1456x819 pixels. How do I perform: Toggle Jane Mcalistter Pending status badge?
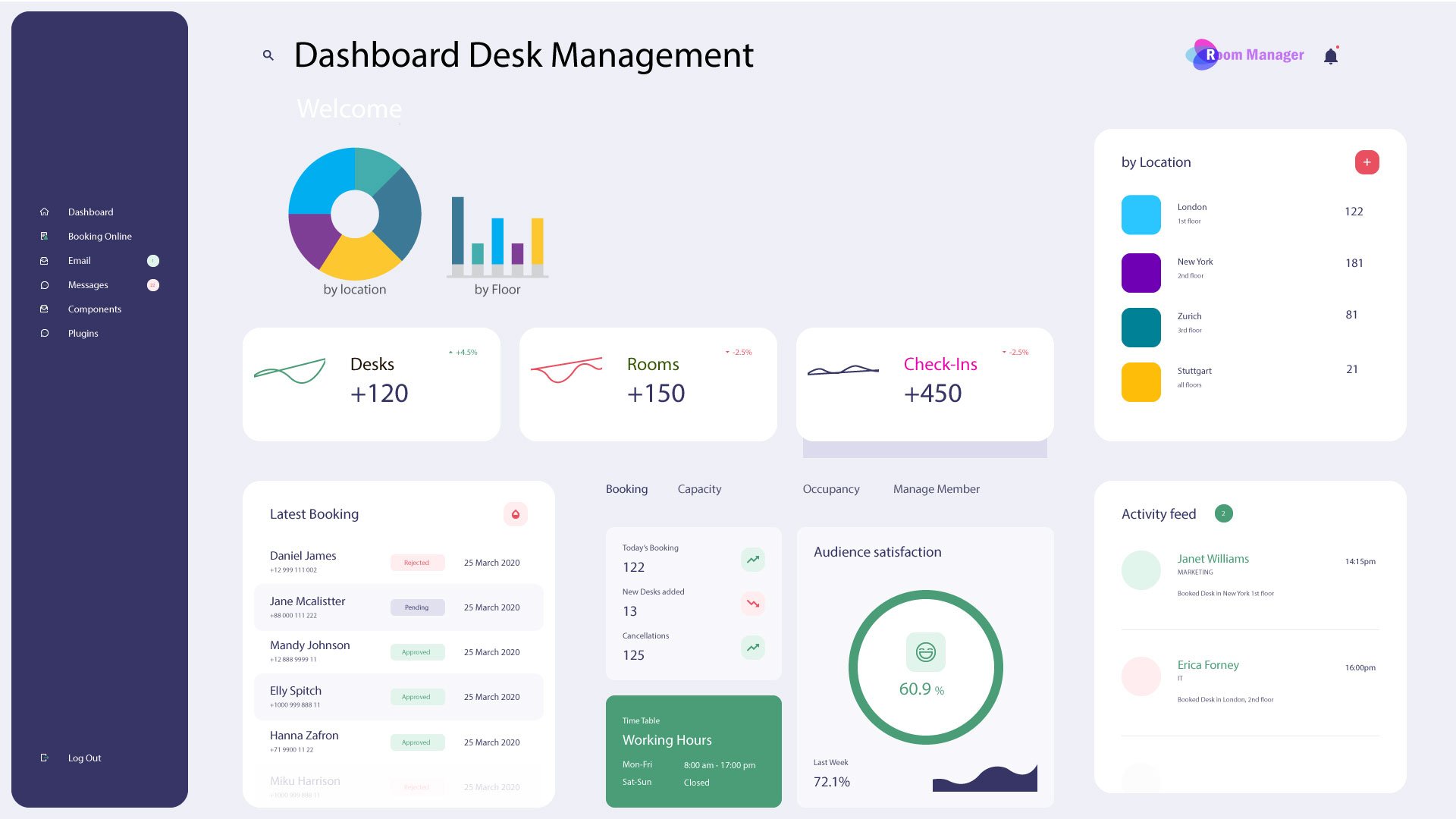pyautogui.click(x=417, y=607)
